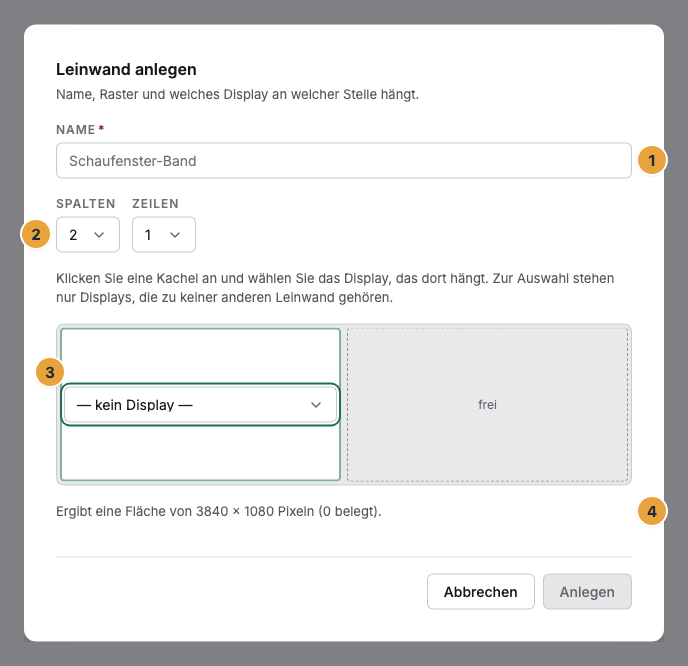
Task: Click the ZEILEN label
Action: (x=155, y=204)
